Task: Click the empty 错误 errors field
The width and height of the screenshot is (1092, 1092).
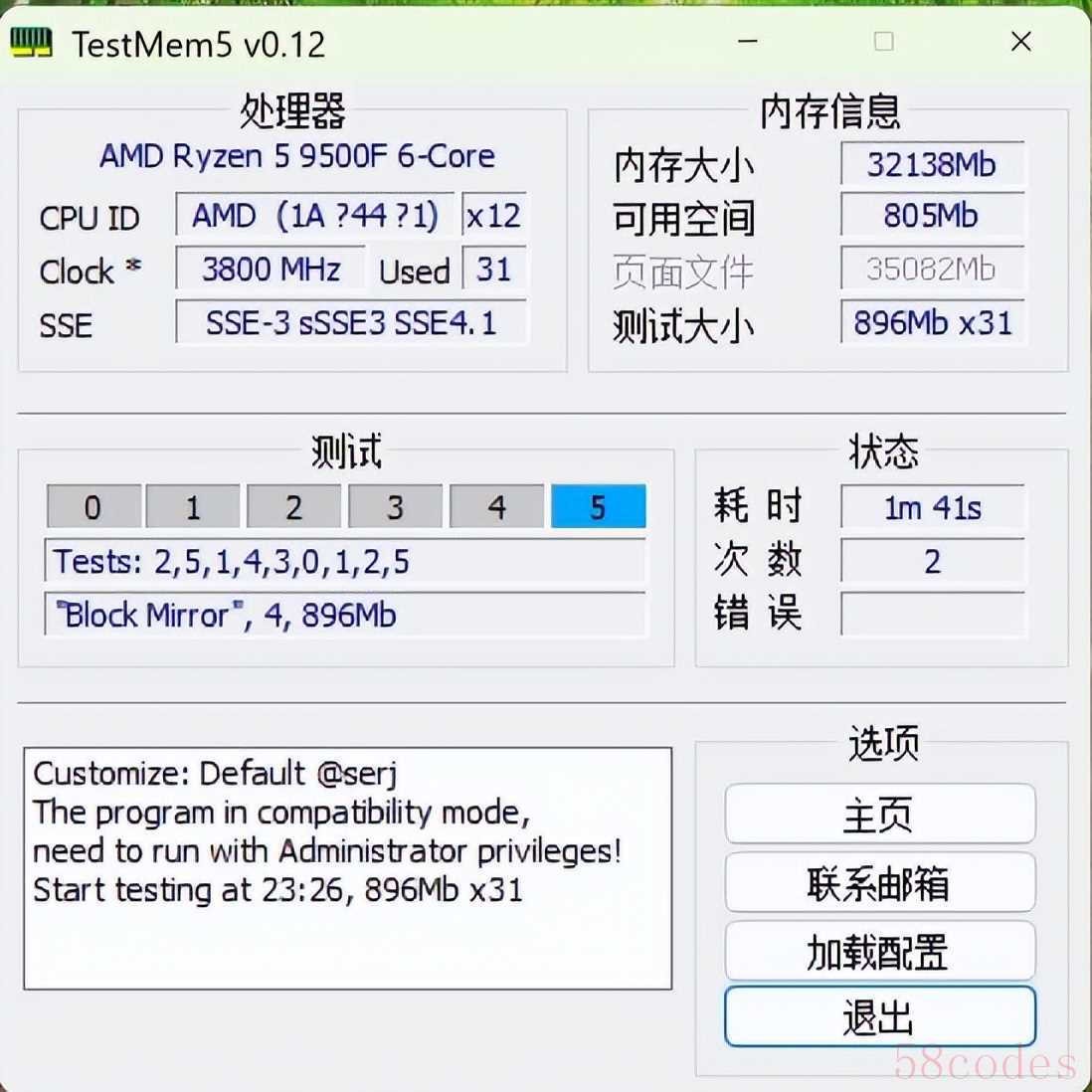Action: 932,615
